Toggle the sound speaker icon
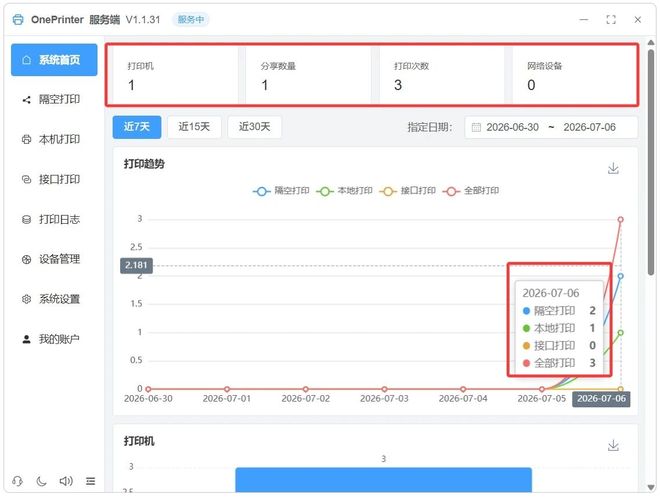The image size is (660, 498). 66,481
